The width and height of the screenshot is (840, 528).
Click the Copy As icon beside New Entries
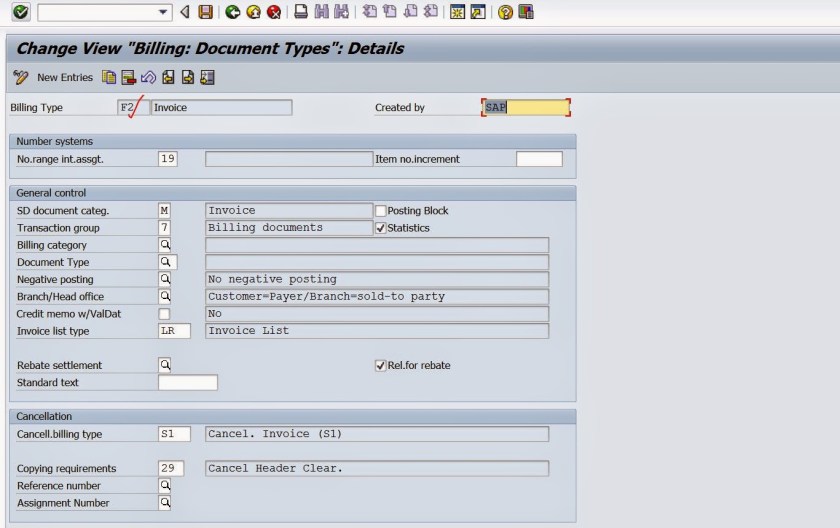[x=109, y=77]
